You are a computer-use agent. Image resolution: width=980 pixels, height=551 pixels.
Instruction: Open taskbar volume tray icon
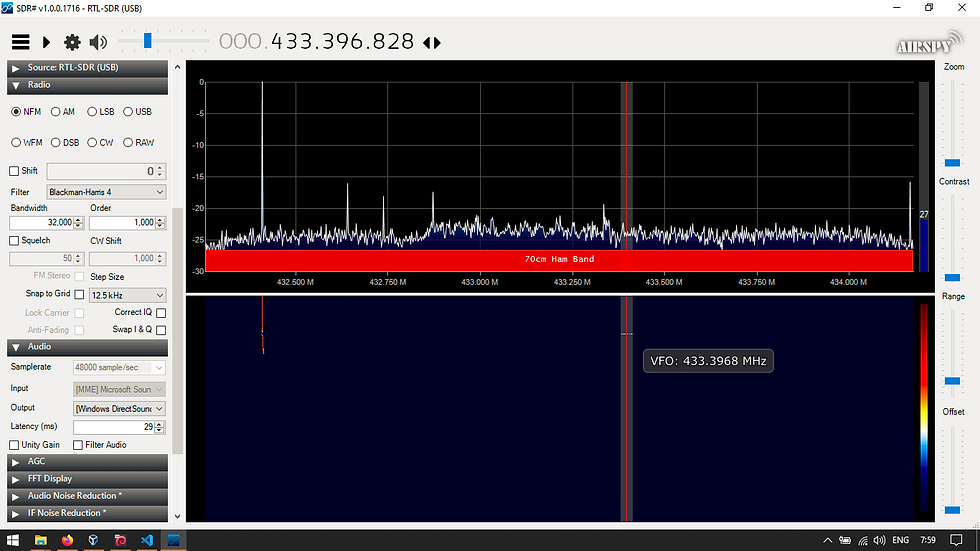tap(879, 540)
